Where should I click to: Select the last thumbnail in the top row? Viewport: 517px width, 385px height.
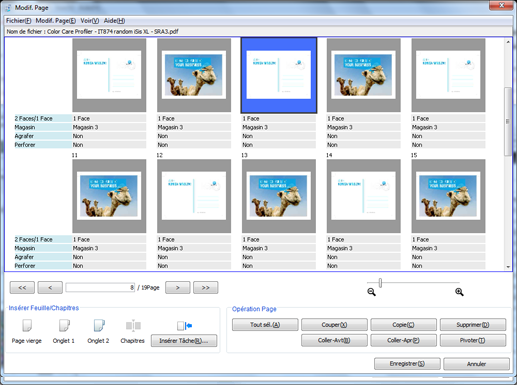point(448,75)
